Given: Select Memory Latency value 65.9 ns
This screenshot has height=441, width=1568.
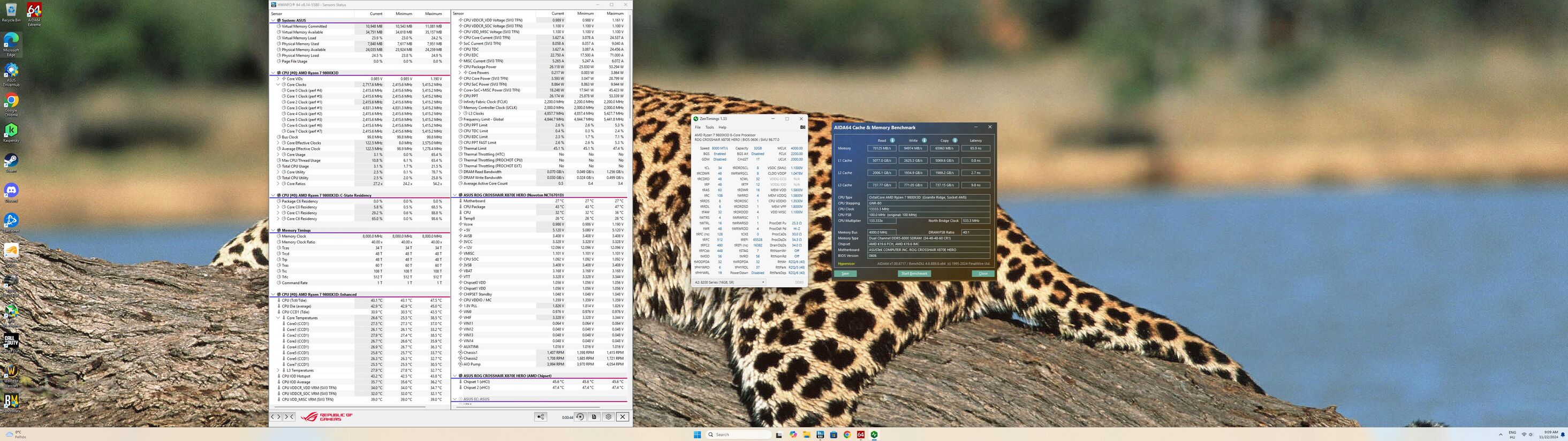Looking at the screenshot, I should point(976,148).
